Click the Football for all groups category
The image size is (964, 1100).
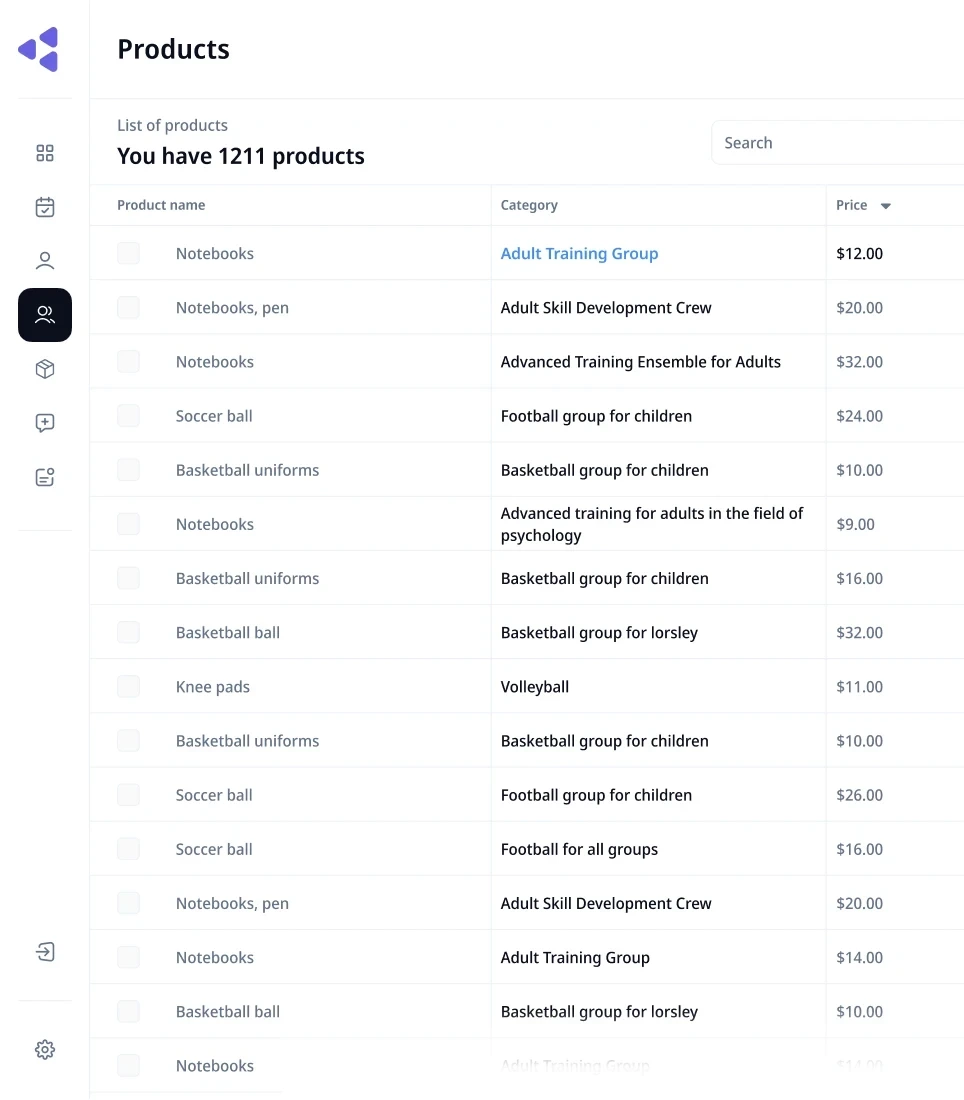coord(579,849)
